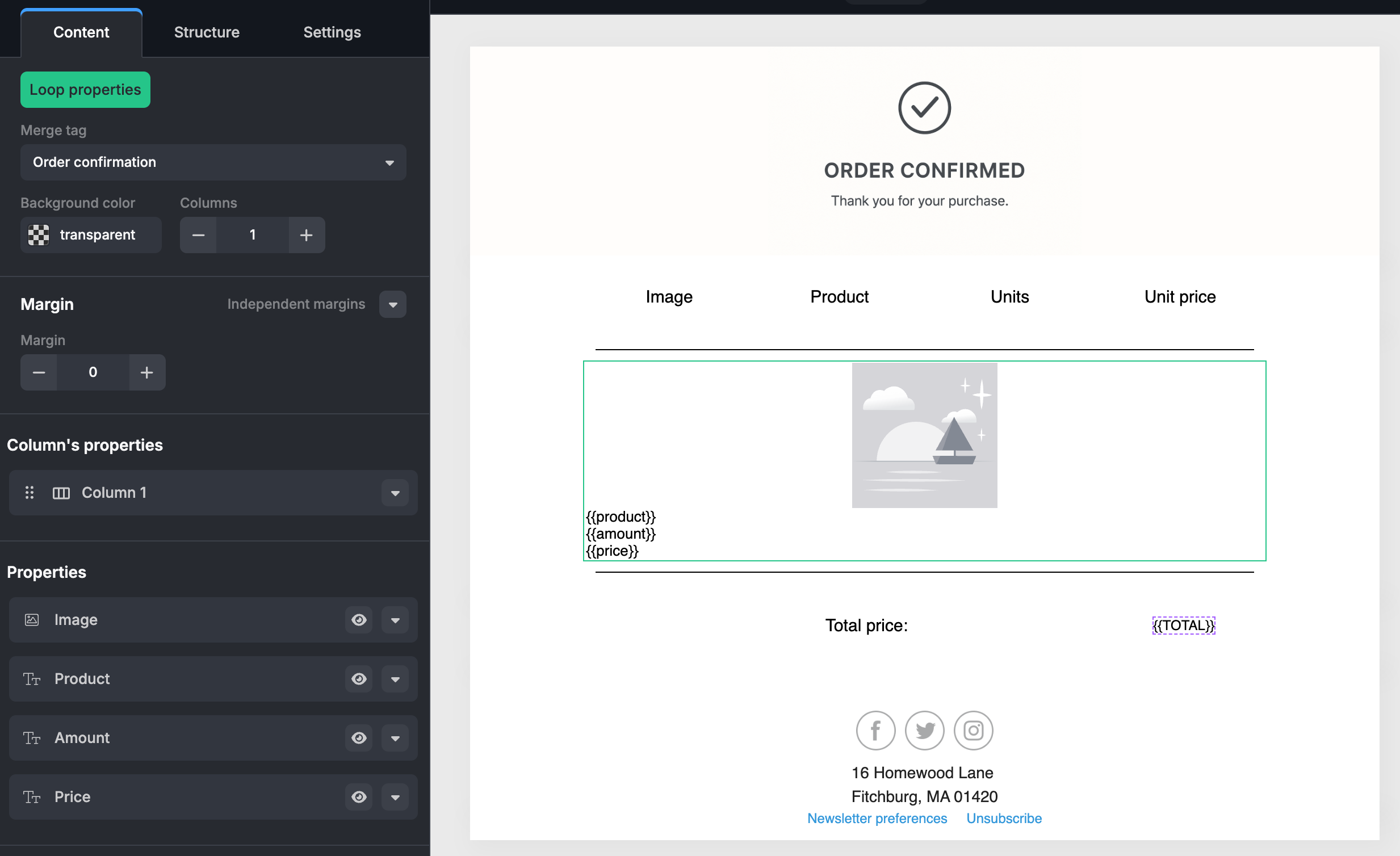The width and height of the screenshot is (1400, 856).
Task: Increase Columns count with plus icon
Action: coord(306,235)
